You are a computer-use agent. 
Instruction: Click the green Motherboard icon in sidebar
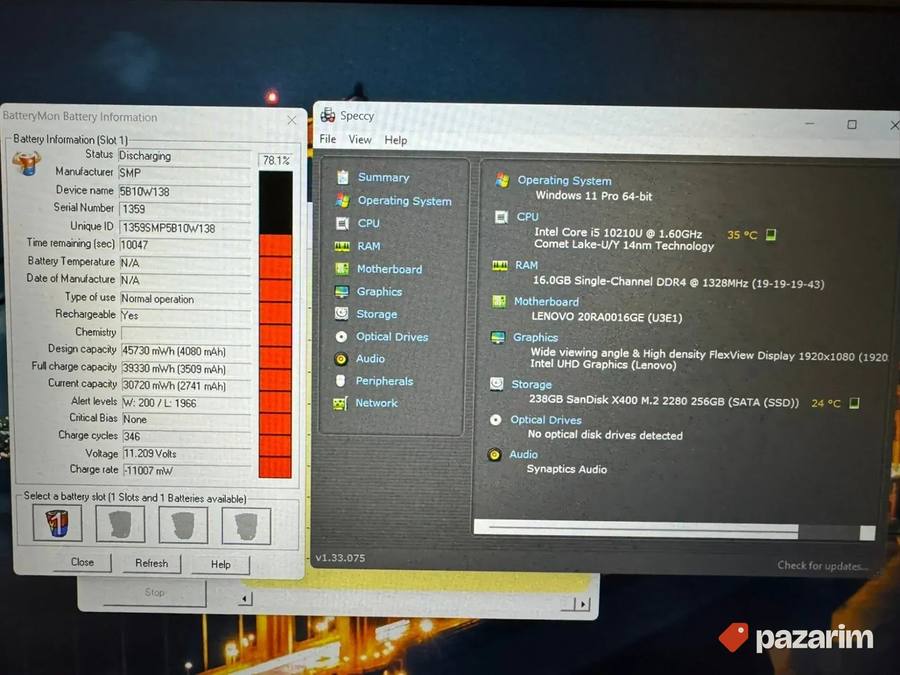click(342, 269)
